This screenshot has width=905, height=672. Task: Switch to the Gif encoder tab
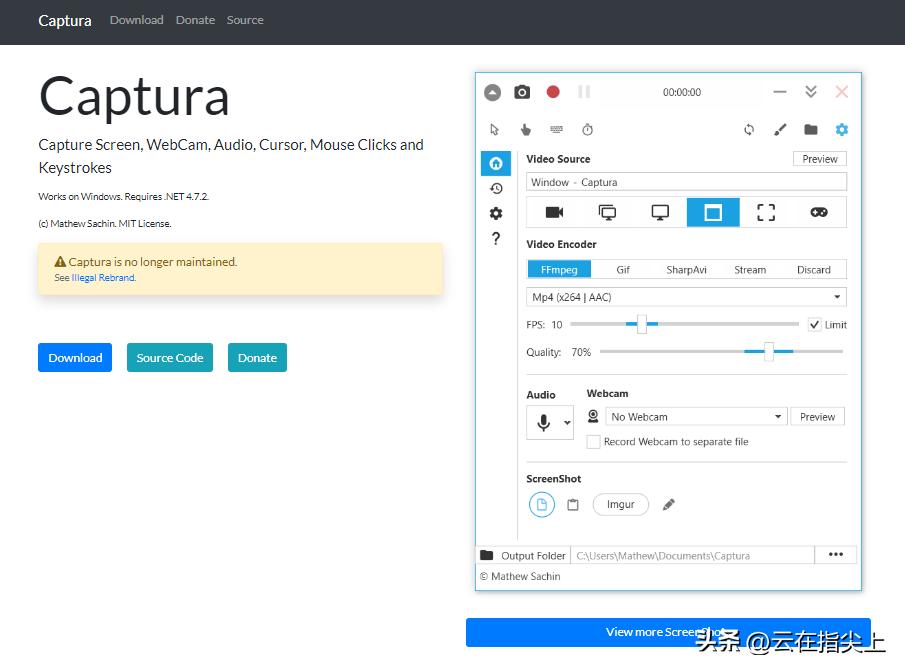(x=623, y=270)
